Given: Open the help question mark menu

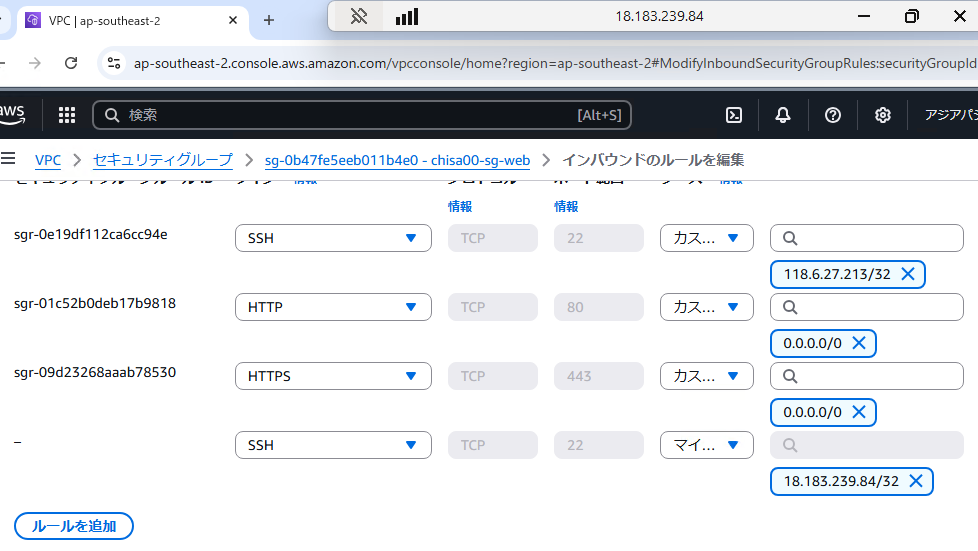Looking at the screenshot, I should [832, 115].
